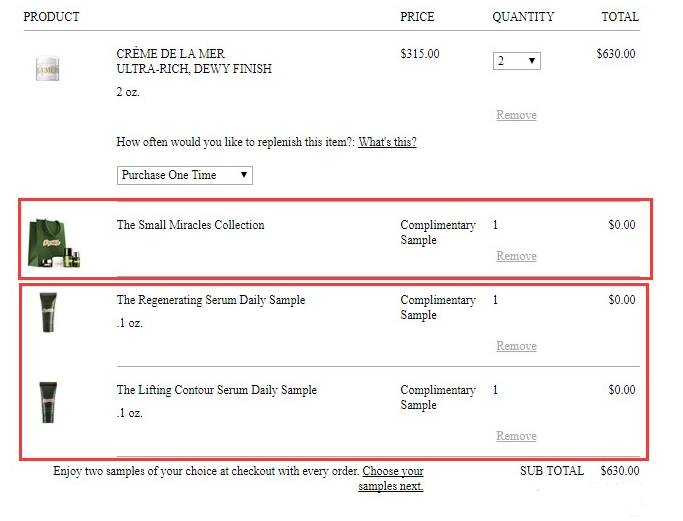
Task: Click the Small Miracles Collection bag image
Action: coord(54,243)
